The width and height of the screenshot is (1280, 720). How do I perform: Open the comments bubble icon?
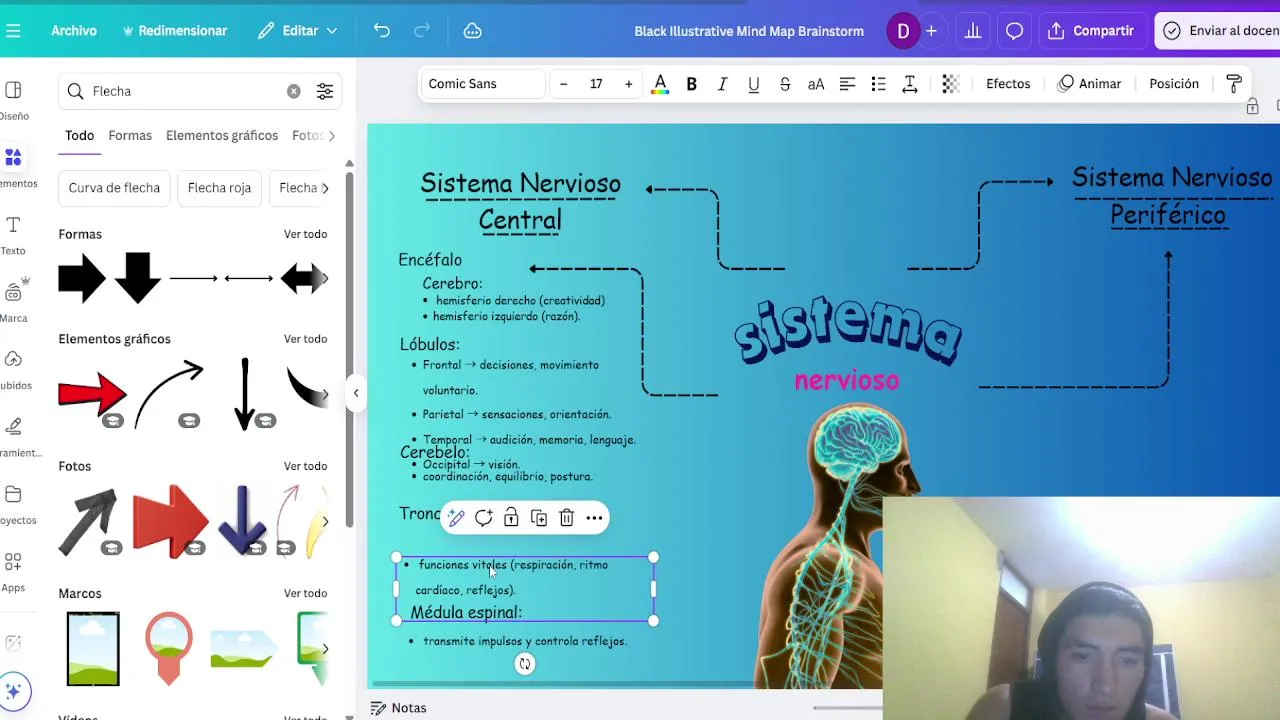(x=1014, y=31)
